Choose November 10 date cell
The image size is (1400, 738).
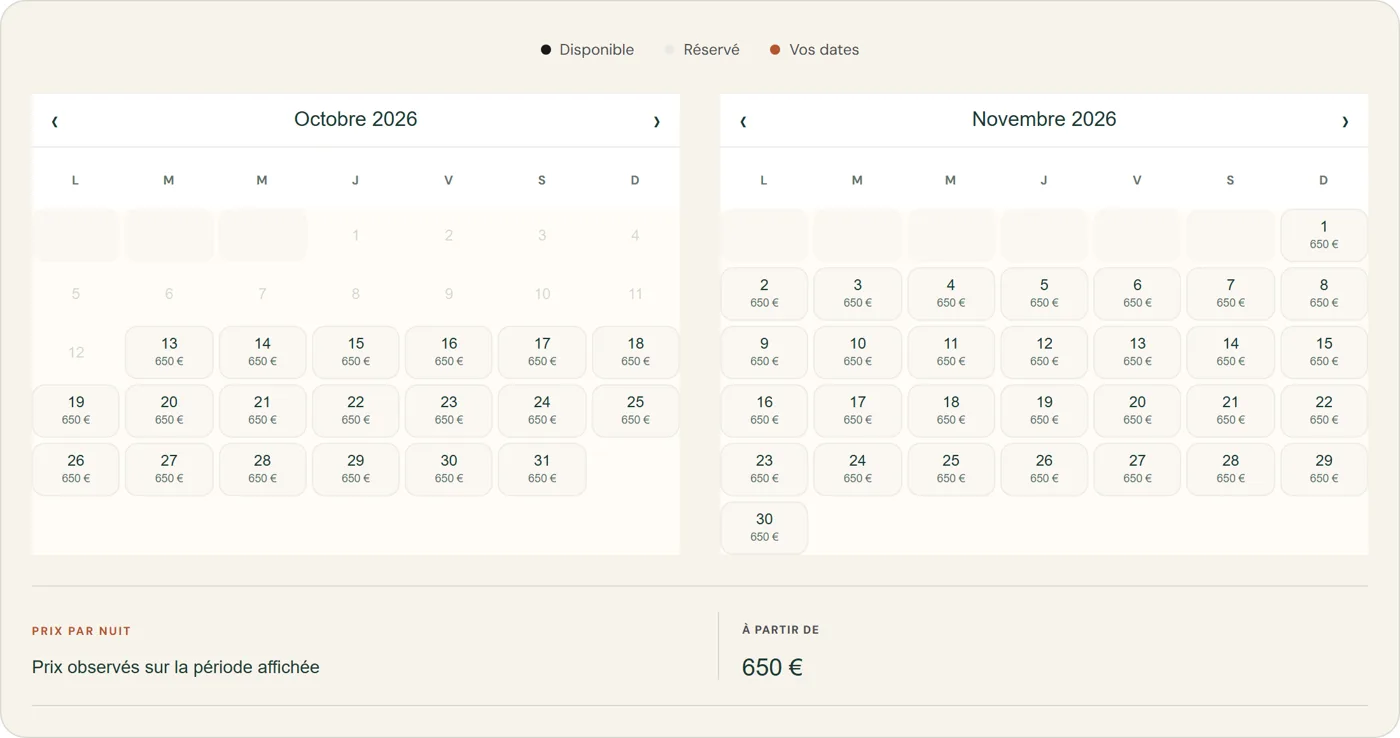[857, 352]
